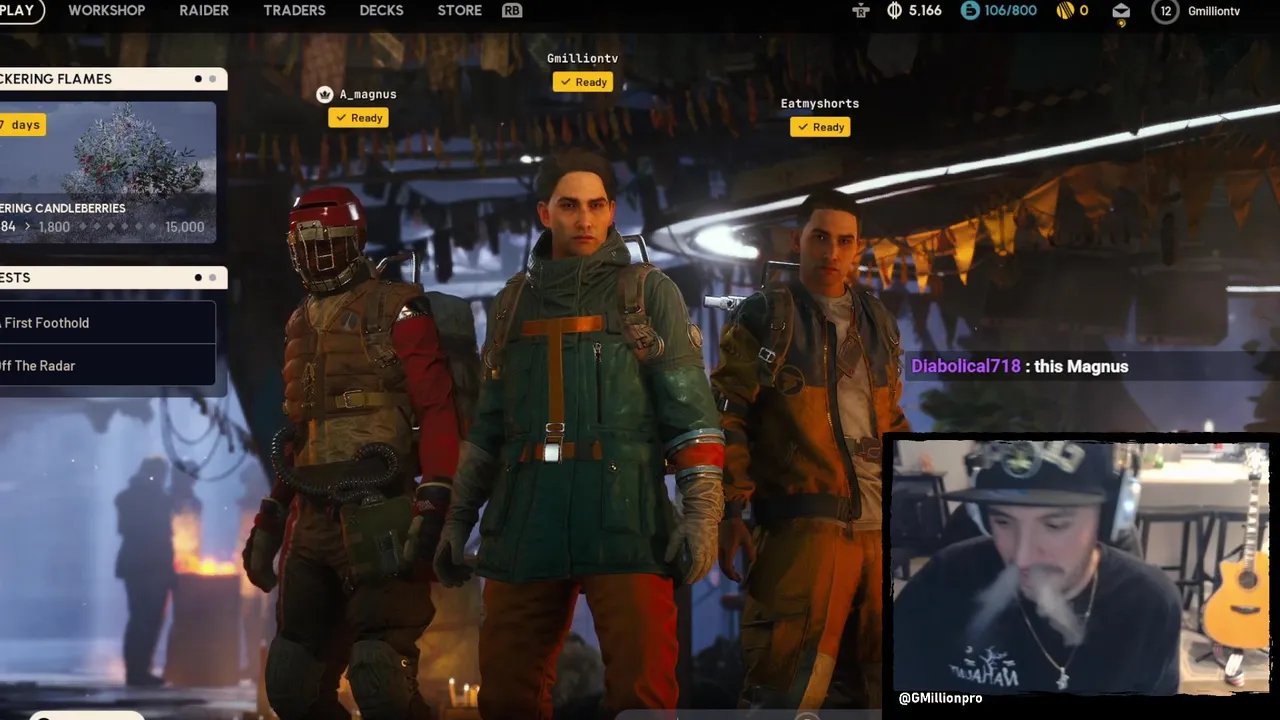Open the level 12 profile badge
1280x720 pixels.
click(x=1165, y=11)
